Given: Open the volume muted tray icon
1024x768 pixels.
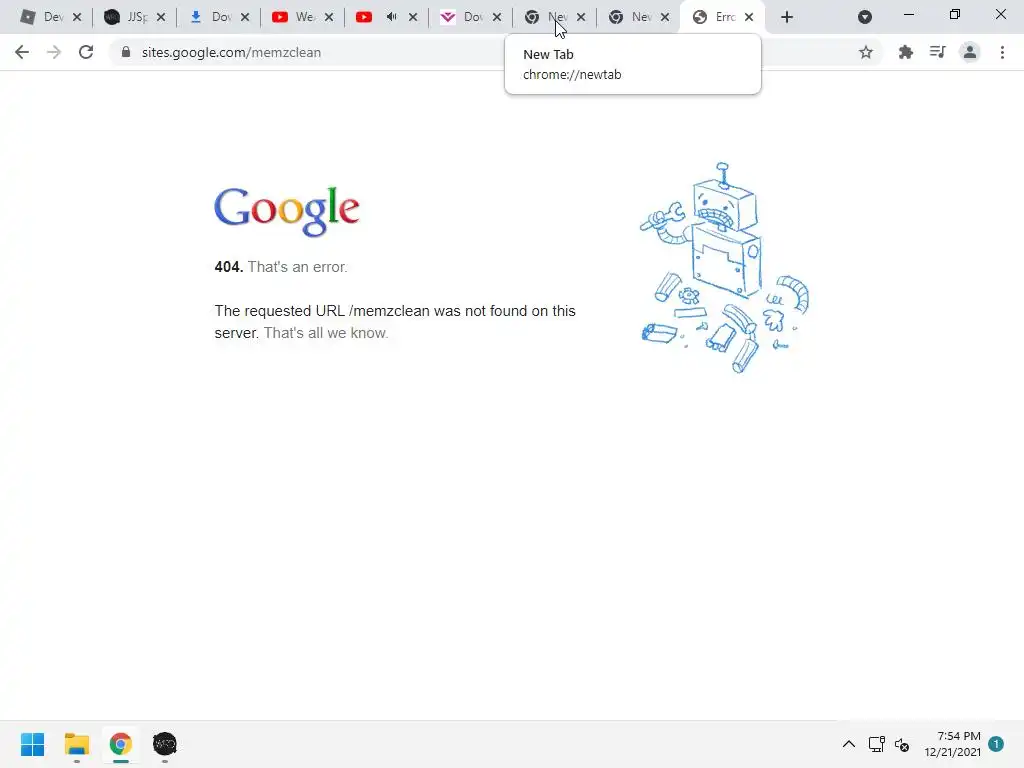Looking at the screenshot, I should [x=902, y=744].
